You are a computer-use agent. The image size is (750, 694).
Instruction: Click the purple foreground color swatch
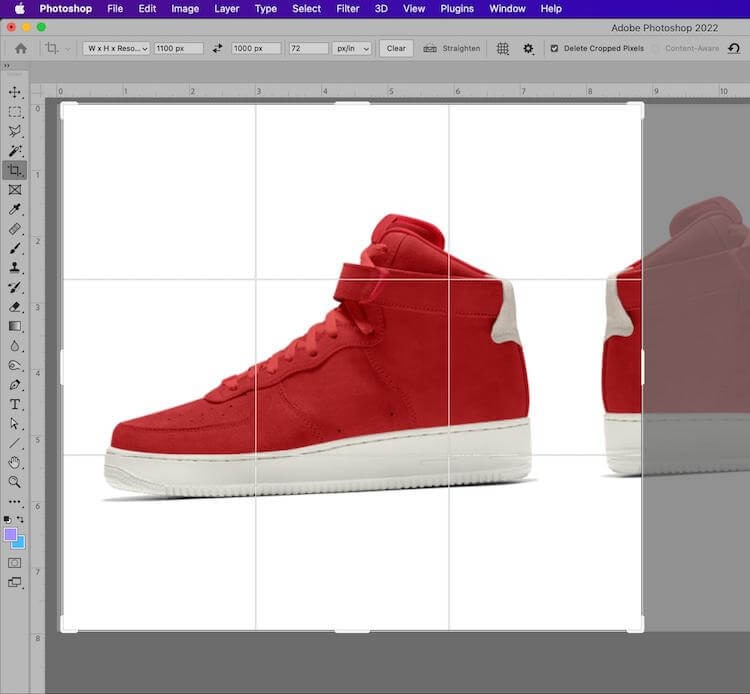(x=11, y=535)
